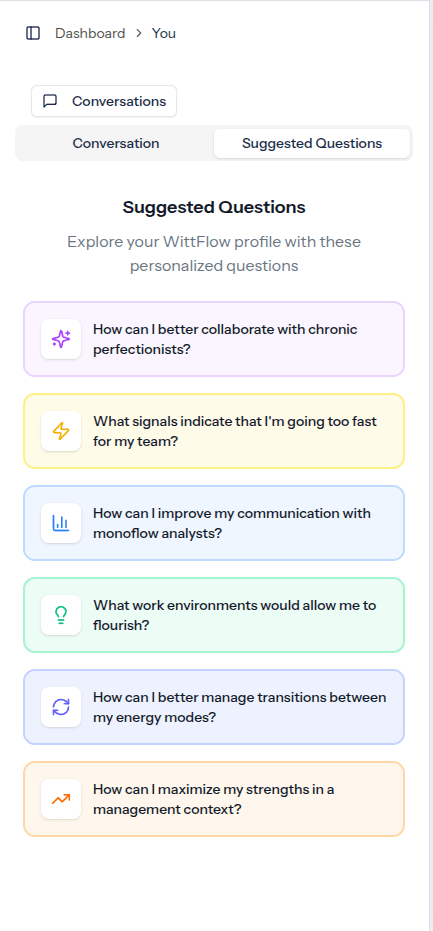
Task: Click the yellow lightning bolt icon
Action: (61, 431)
